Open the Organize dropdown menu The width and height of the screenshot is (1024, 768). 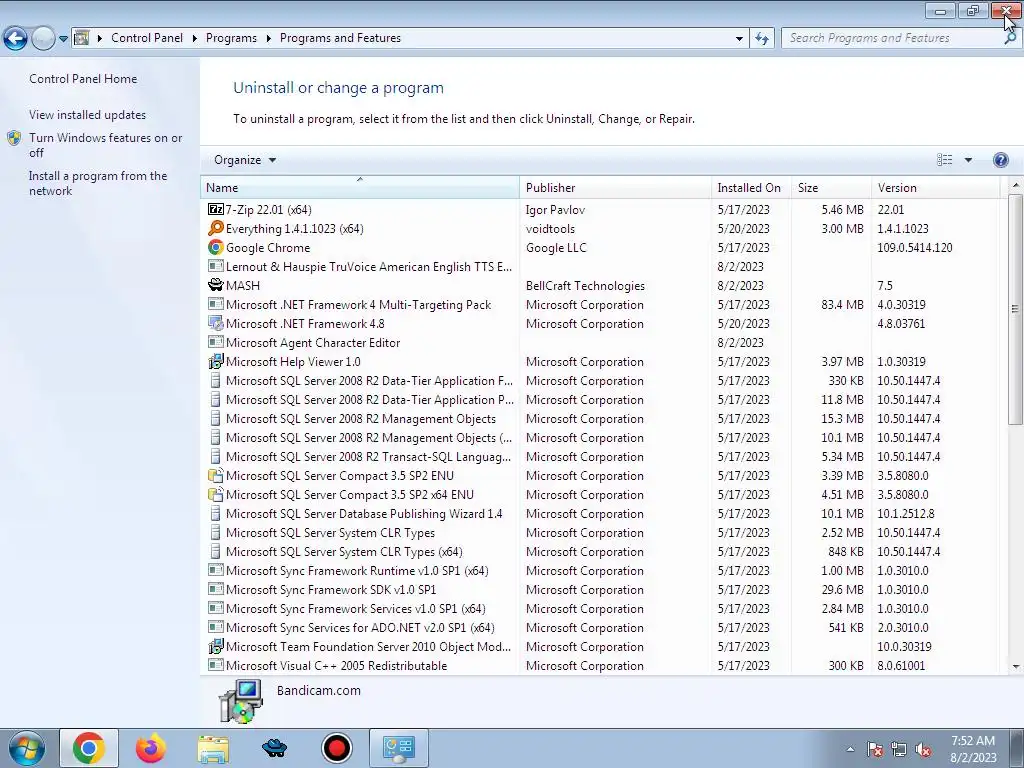click(245, 160)
